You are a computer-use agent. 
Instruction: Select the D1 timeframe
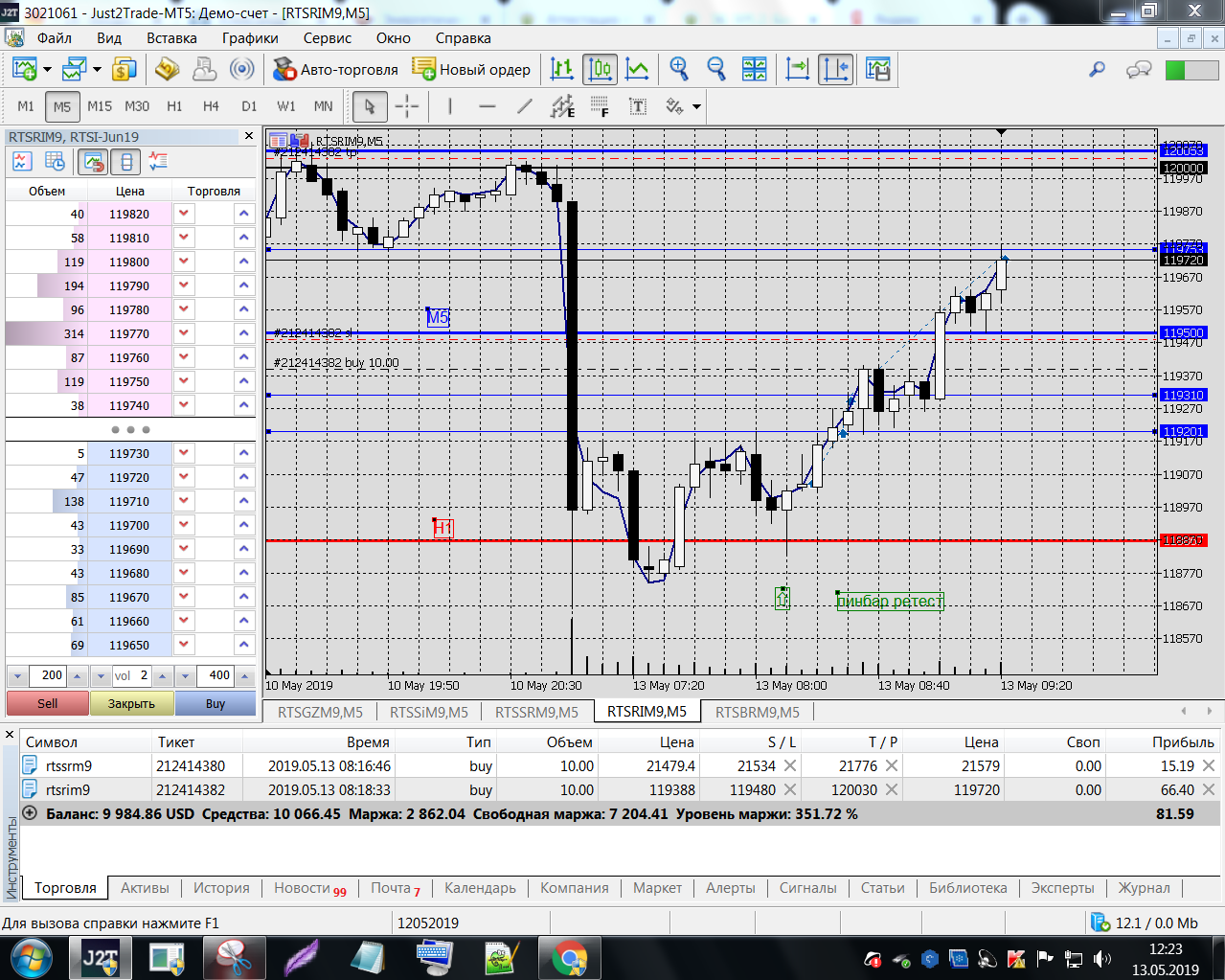point(249,106)
